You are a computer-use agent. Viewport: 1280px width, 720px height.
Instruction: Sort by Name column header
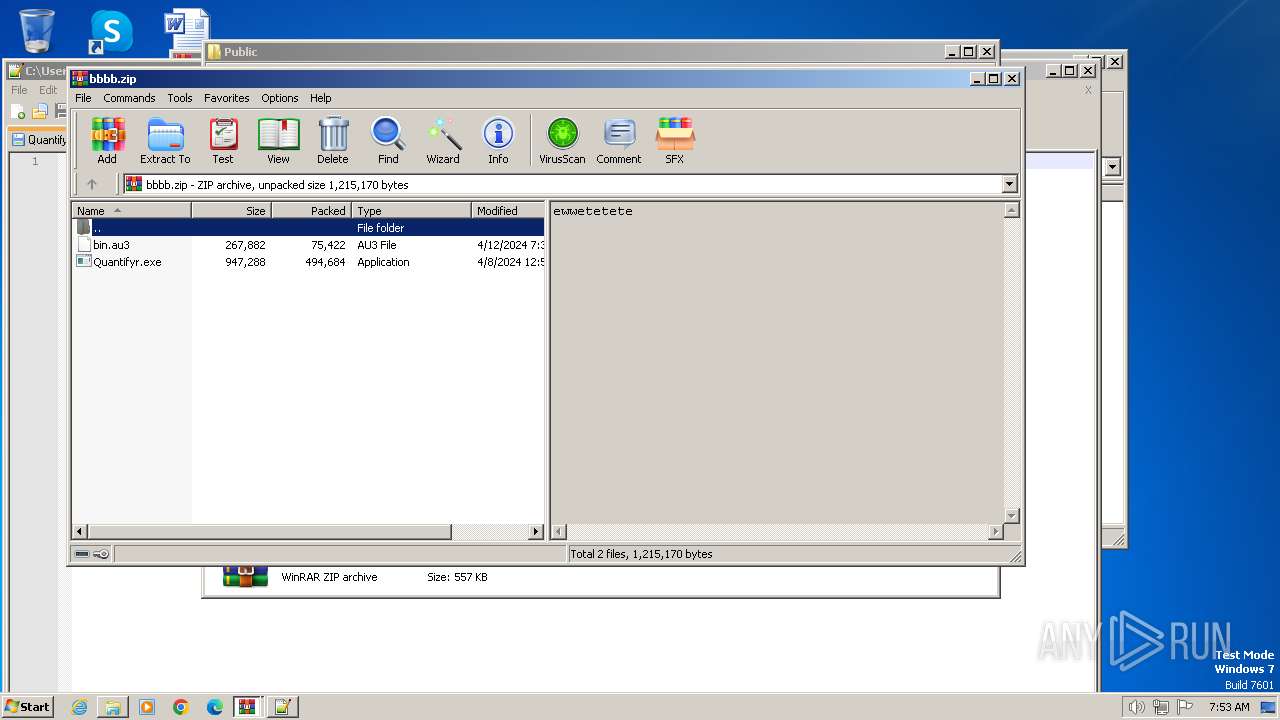(131, 210)
